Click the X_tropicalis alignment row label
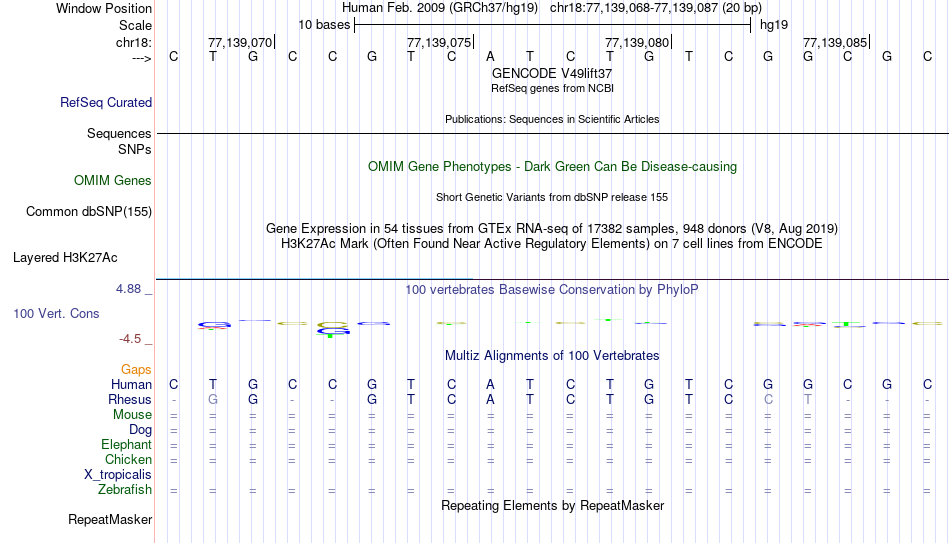 click(118, 475)
